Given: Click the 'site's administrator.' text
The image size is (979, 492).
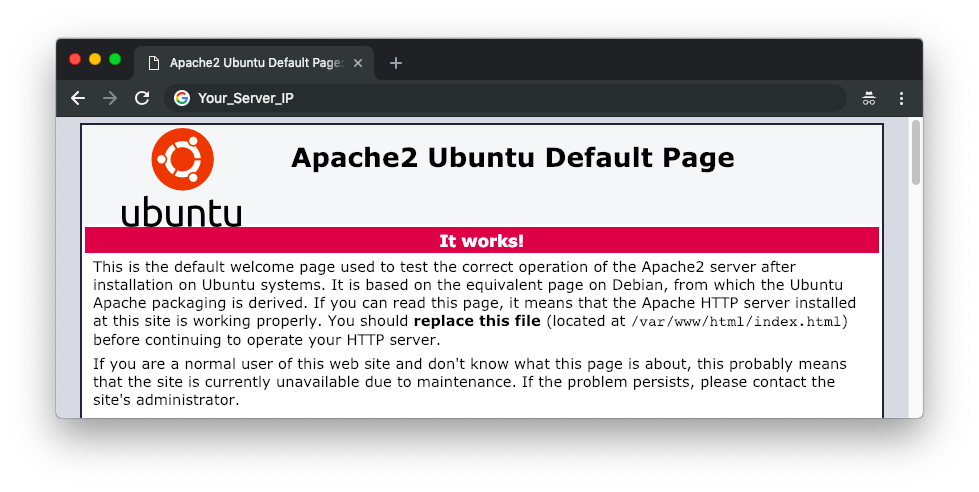Looking at the screenshot, I should pos(166,400).
